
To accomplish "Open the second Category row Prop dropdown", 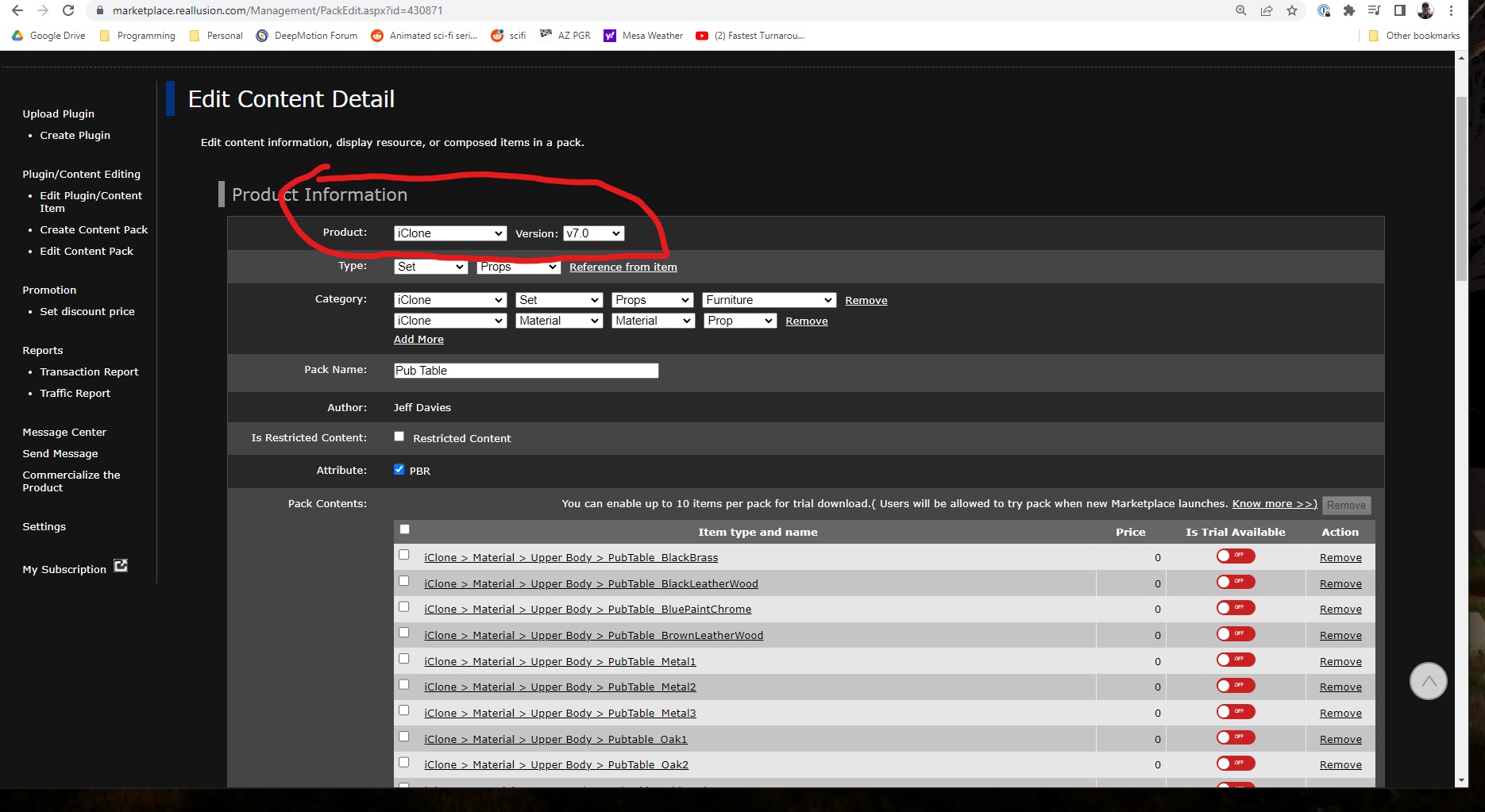I will [740, 321].
